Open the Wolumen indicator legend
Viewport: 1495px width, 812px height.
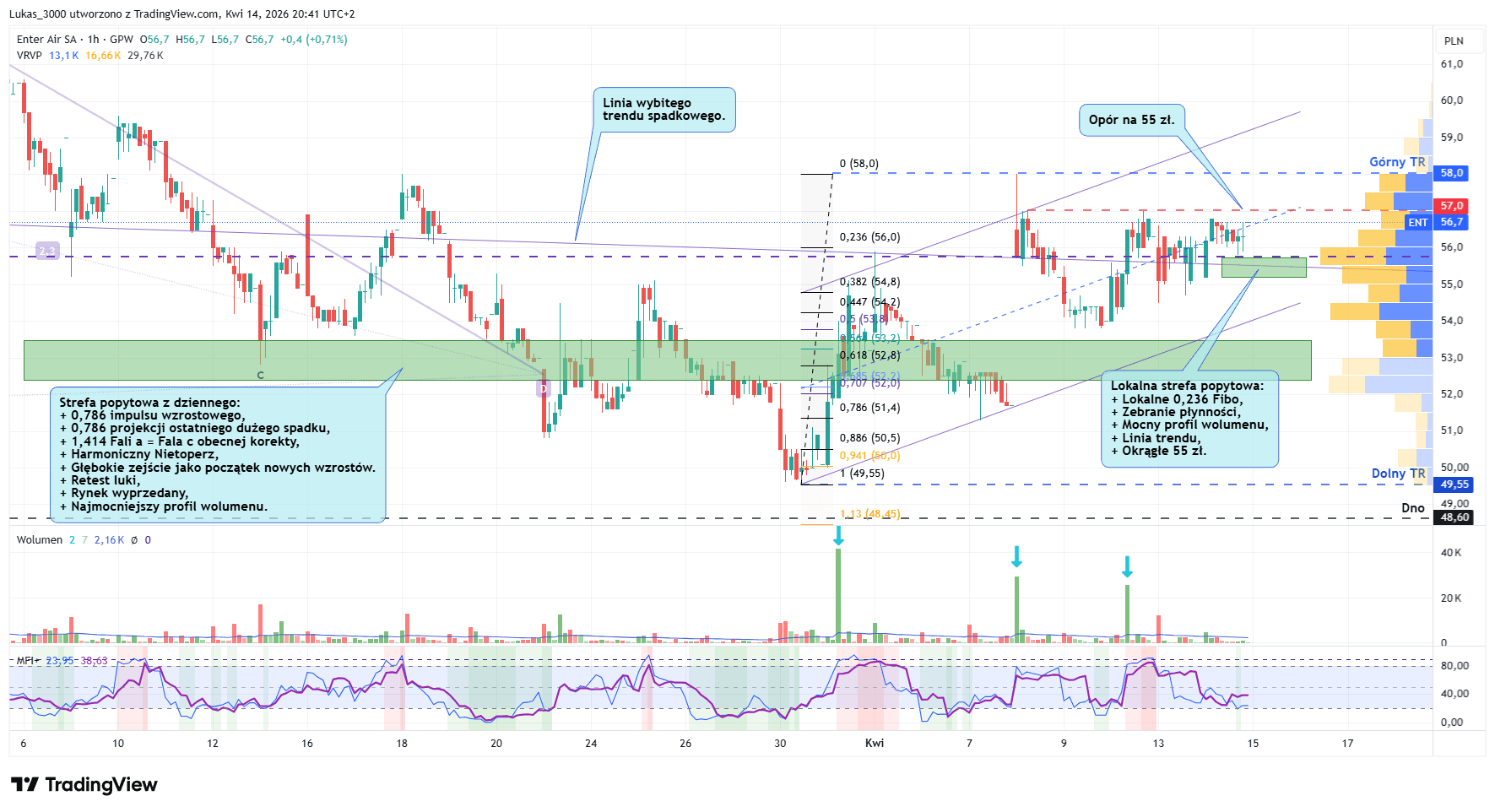pyautogui.click(x=39, y=540)
